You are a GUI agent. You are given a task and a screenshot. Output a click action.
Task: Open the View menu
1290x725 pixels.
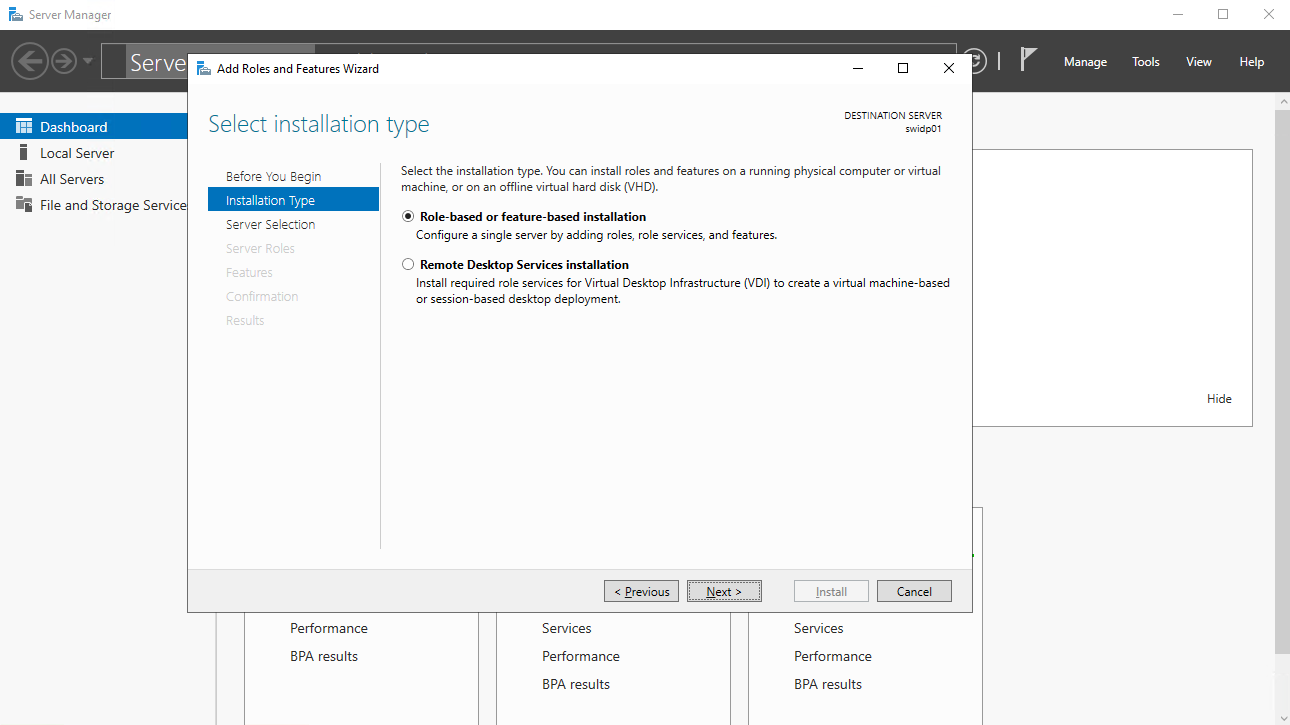[1199, 62]
